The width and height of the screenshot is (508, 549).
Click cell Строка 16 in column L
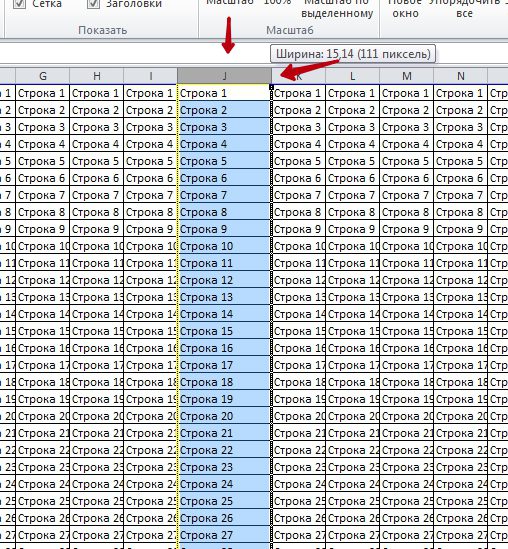tap(353, 348)
